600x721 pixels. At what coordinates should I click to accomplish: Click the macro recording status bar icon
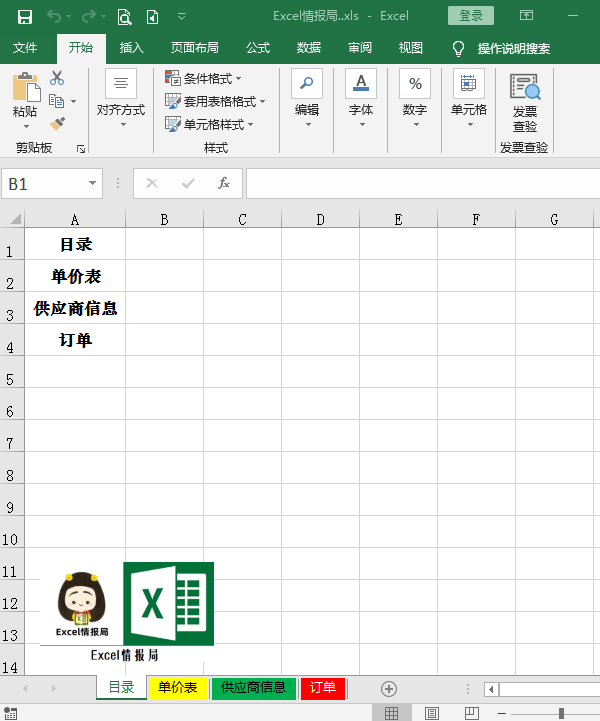(x=11, y=713)
